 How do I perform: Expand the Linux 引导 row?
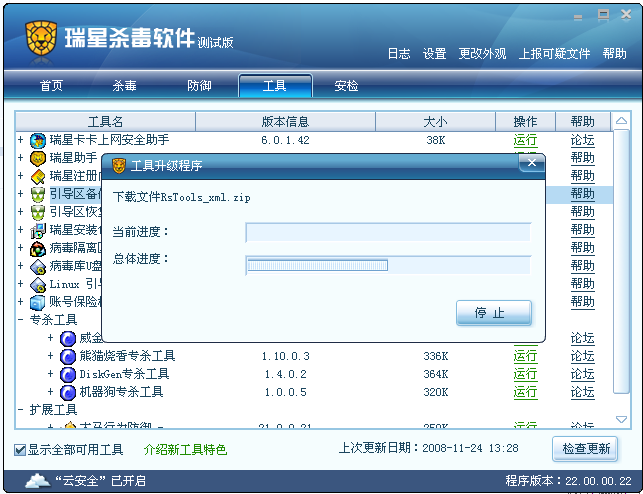click(21, 283)
